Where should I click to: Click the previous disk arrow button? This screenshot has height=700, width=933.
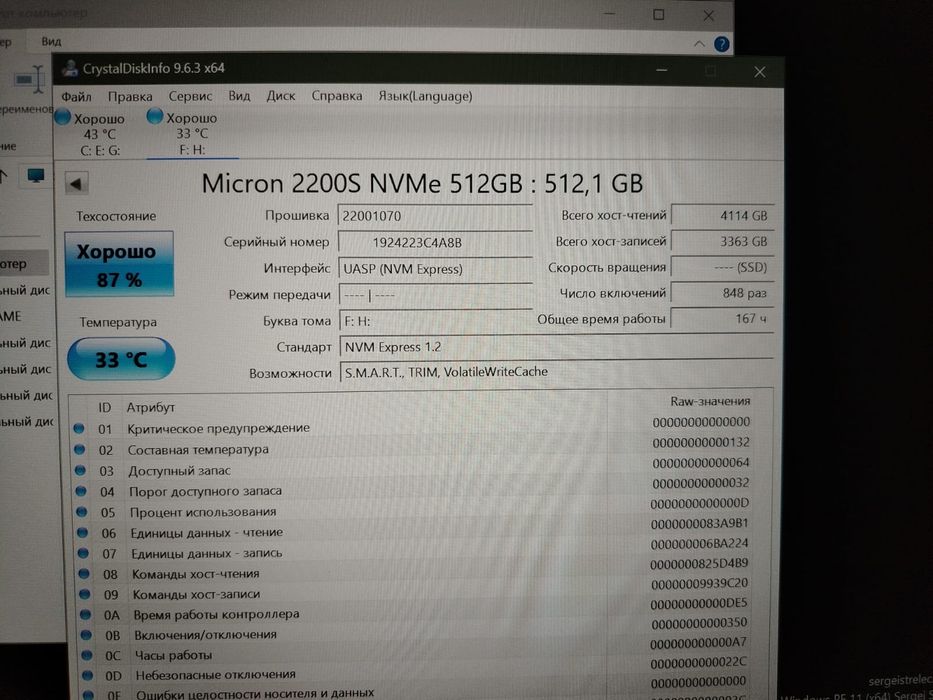click(x=76, y=184)
